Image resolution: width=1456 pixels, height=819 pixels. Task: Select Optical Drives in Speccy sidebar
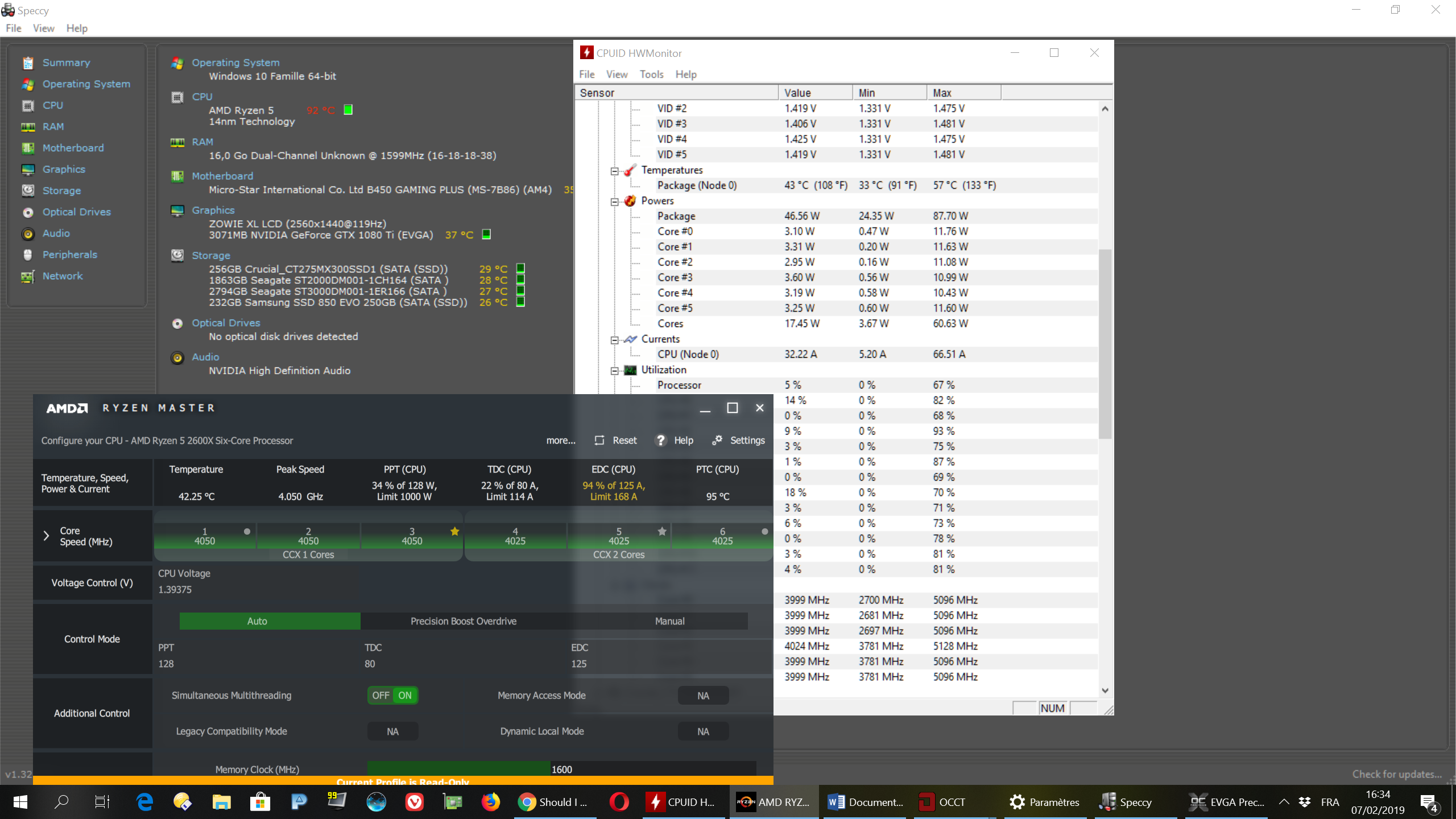(77, 212)
